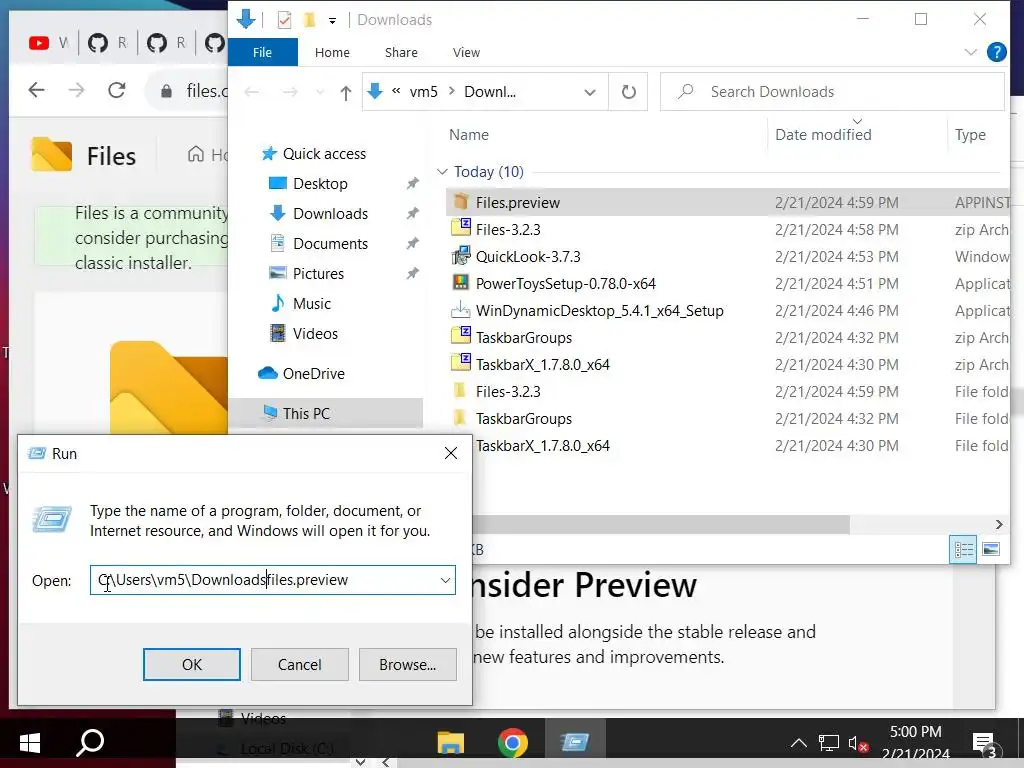Go up one folder level in Explorer
Viewport: 1024px width, 768px height.
click(345, 92)
